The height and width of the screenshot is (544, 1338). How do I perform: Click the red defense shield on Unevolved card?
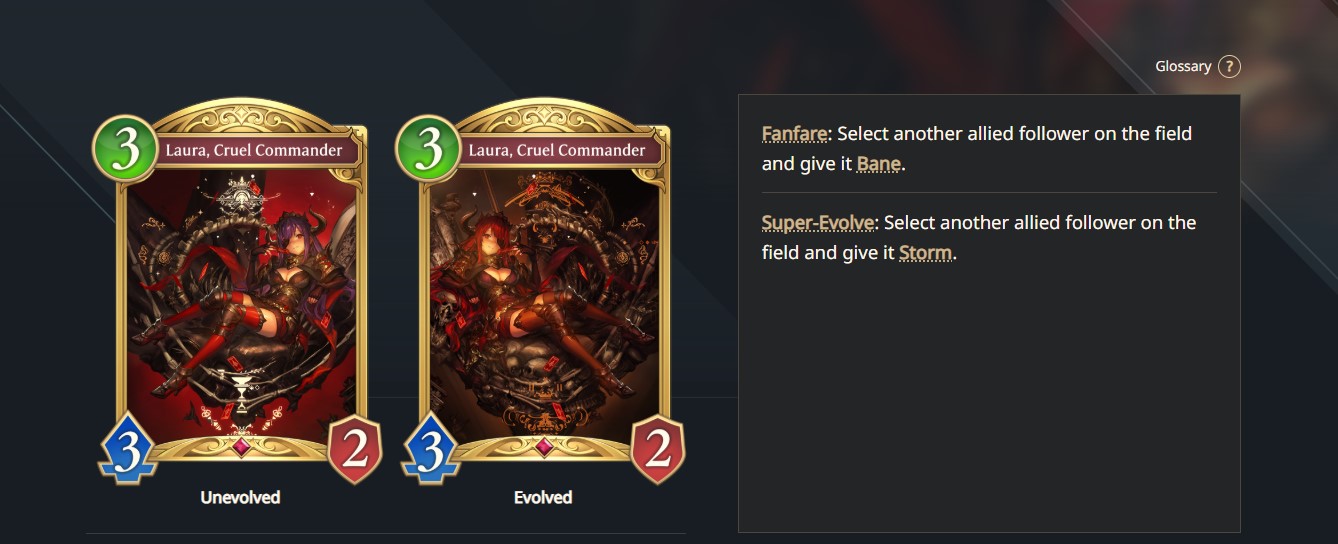355,450
